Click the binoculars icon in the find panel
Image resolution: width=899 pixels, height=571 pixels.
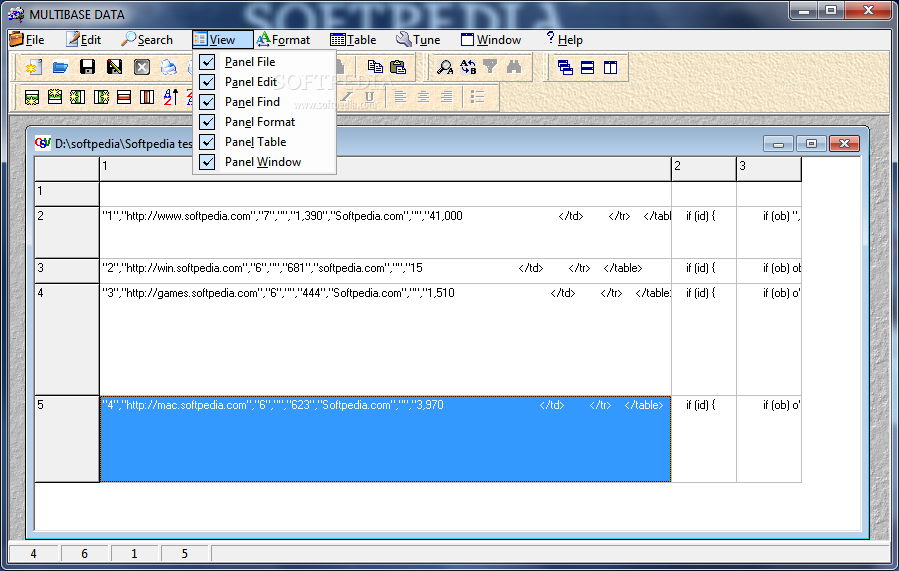tap(514, 67)
